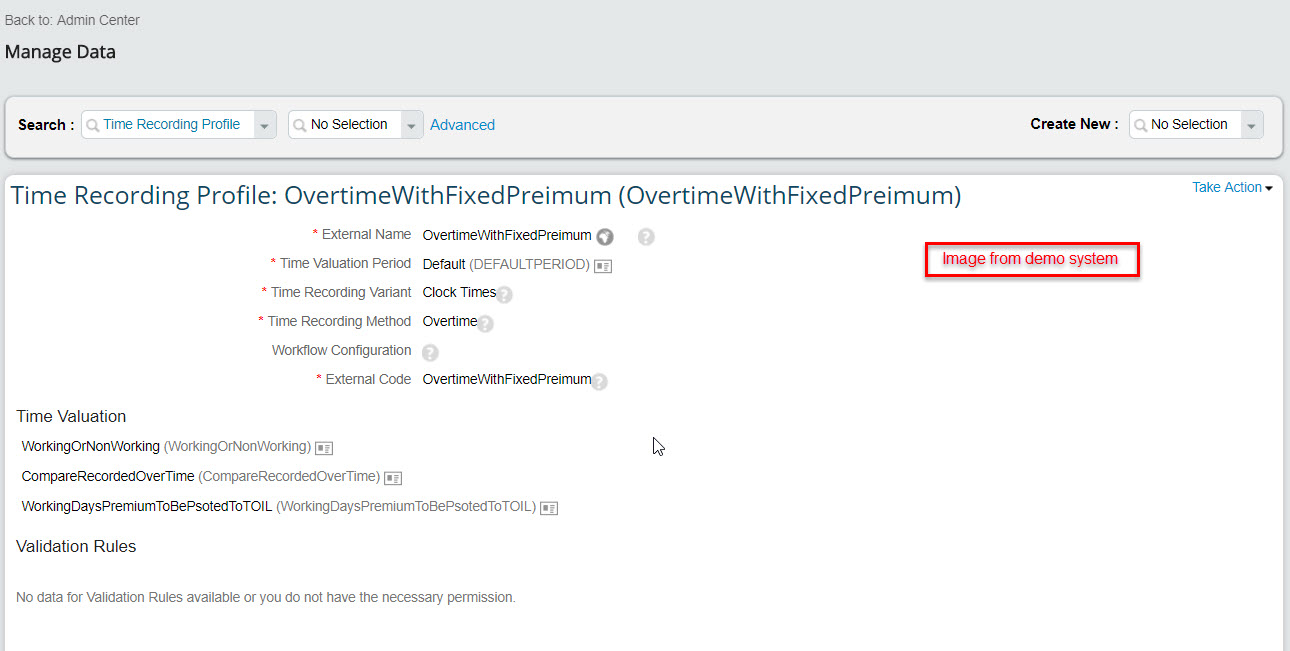Click the Clock Times value
The image size is (1290, 651).
click(459, 292)
